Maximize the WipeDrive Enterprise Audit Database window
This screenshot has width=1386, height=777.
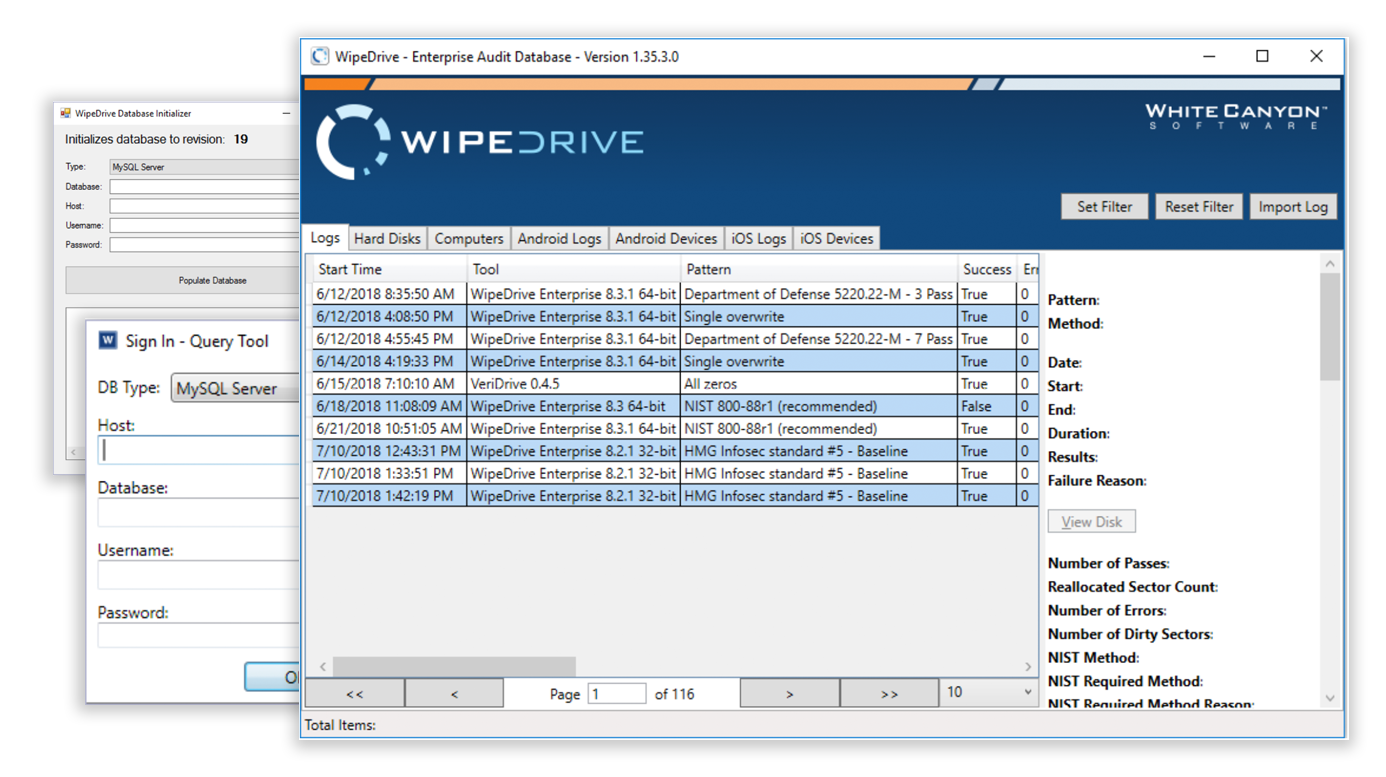coord(1262,56)
